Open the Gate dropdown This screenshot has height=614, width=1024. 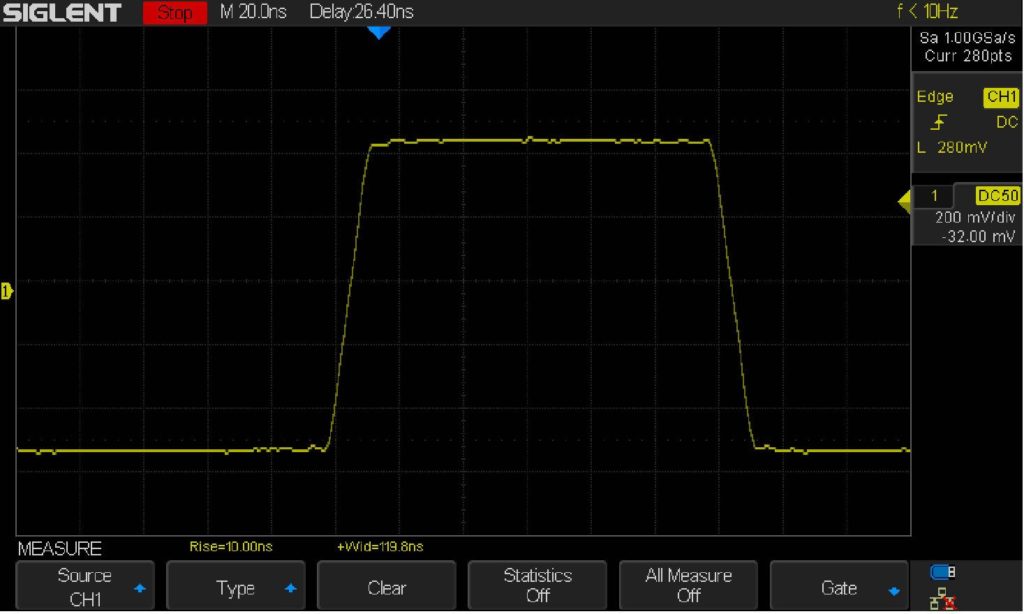[838, 585]
